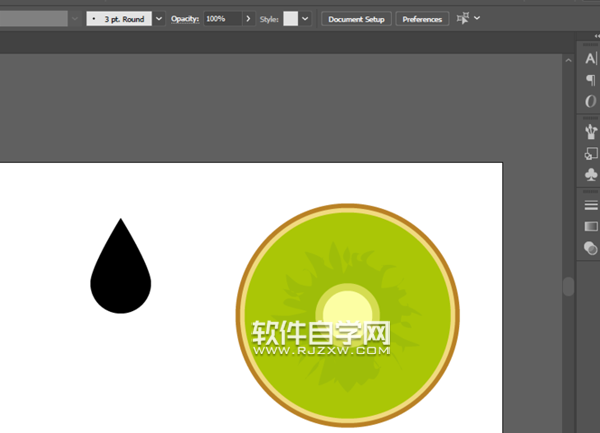
Task: Click the align to selection icon
Action: click(x=463, y=18)
